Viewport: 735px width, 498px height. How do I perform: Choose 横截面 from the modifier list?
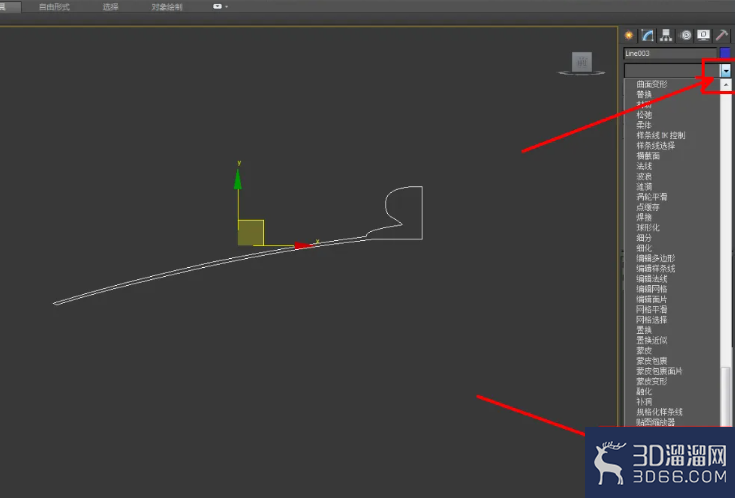point(648,156)
